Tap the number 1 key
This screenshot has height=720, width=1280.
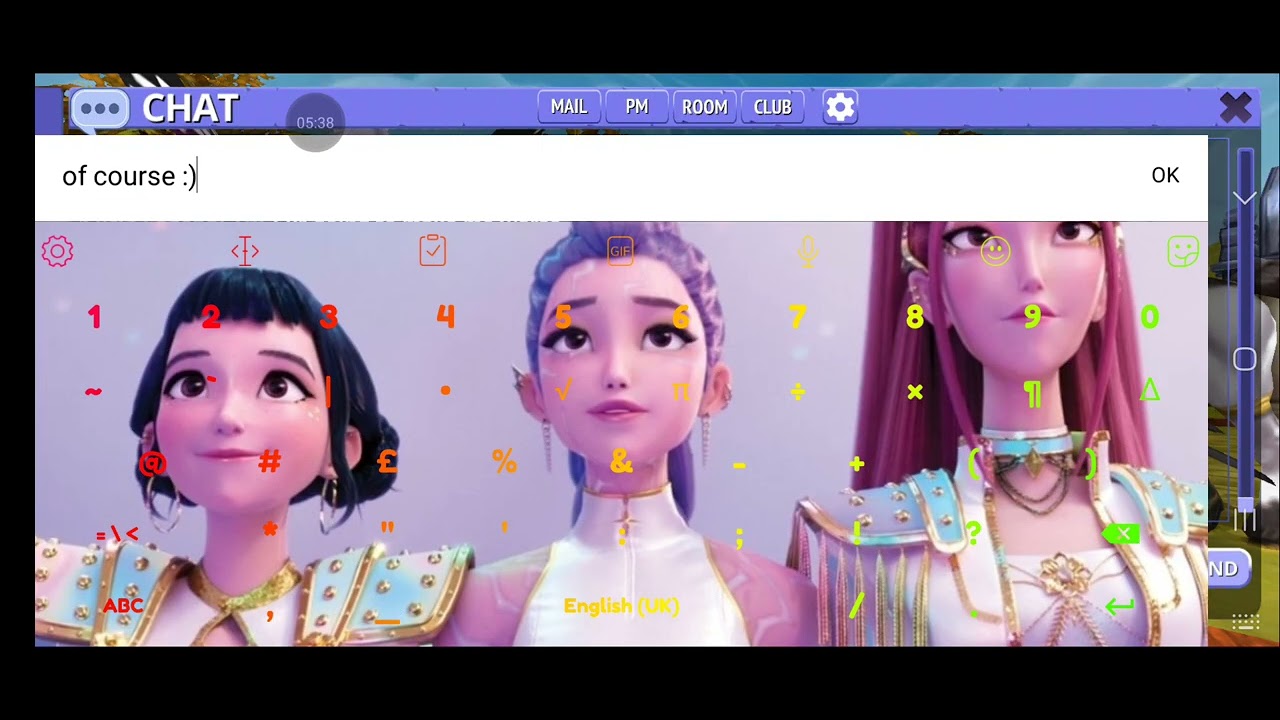click(x=94, y=318)
